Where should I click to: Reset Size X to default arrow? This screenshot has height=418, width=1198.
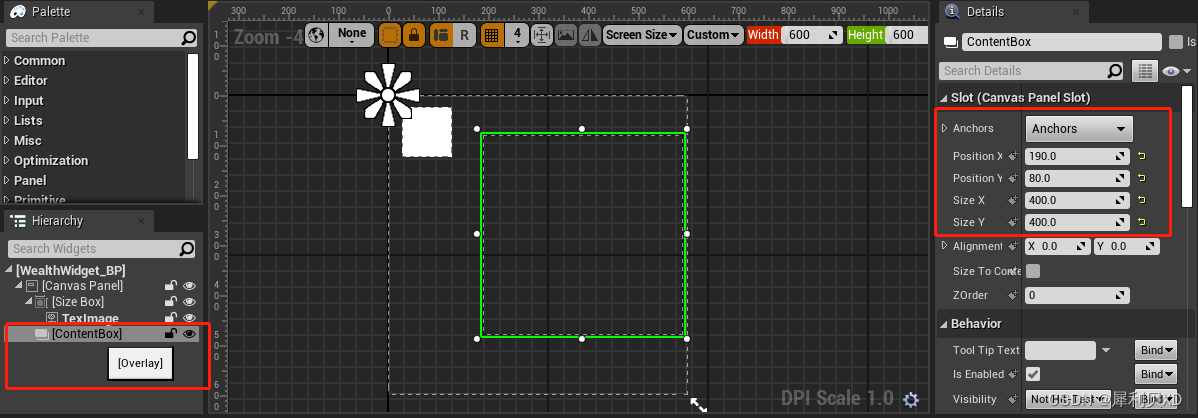pos(1141,200)
